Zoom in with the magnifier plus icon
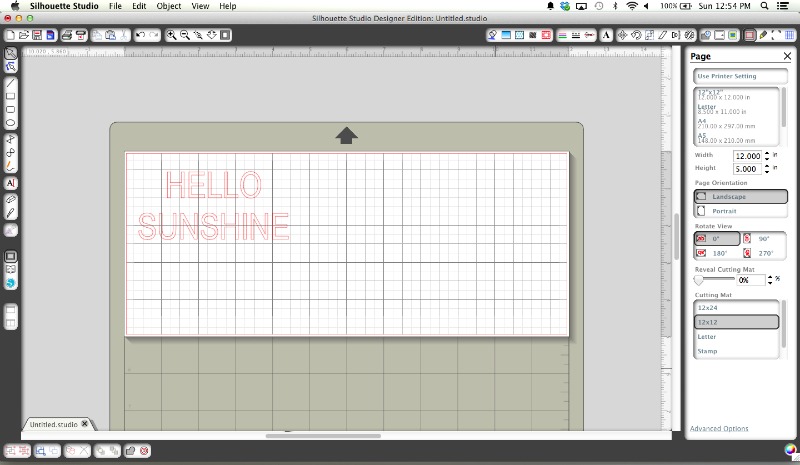 pyautogui.click(x=171, y=35)
